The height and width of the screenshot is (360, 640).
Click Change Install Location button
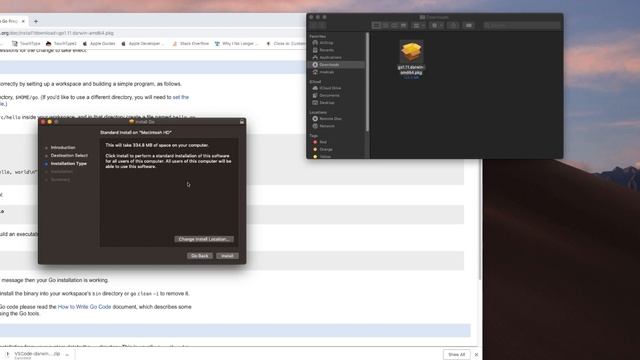[204, 239]
